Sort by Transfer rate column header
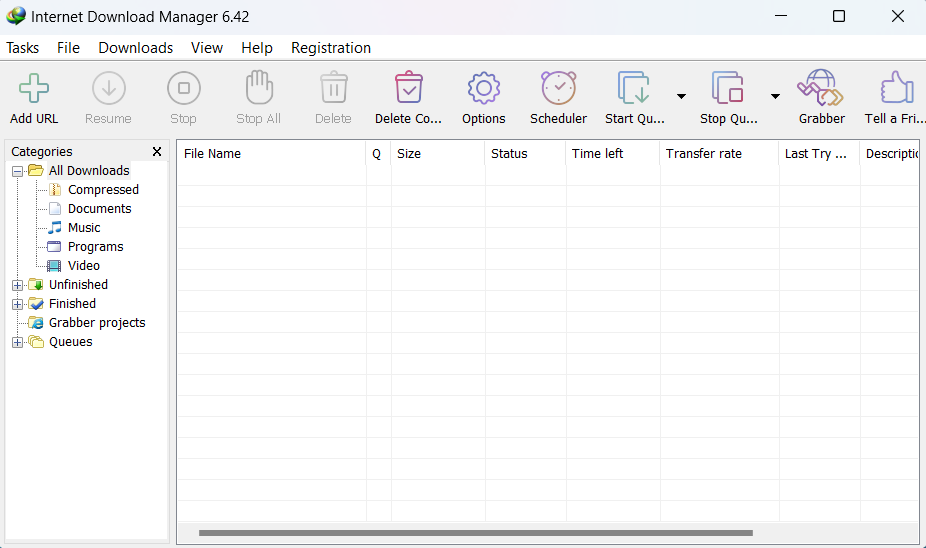Image resolution: width=926 pixels, height=548 pixels. (719, 154)
